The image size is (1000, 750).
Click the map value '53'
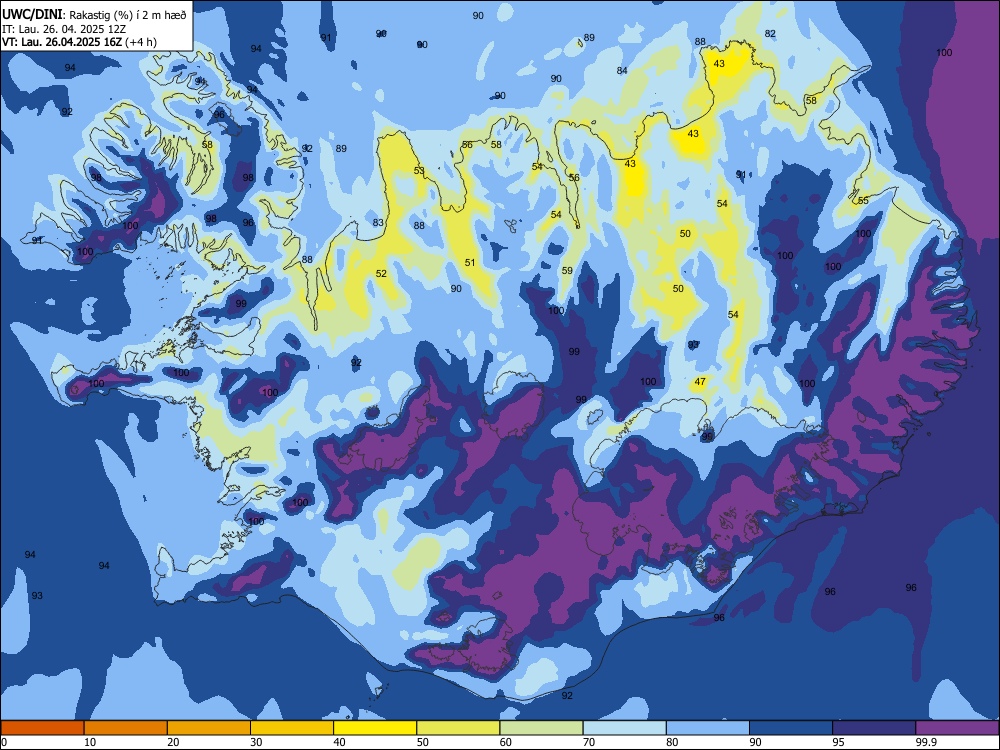click(x=419, y=171)
